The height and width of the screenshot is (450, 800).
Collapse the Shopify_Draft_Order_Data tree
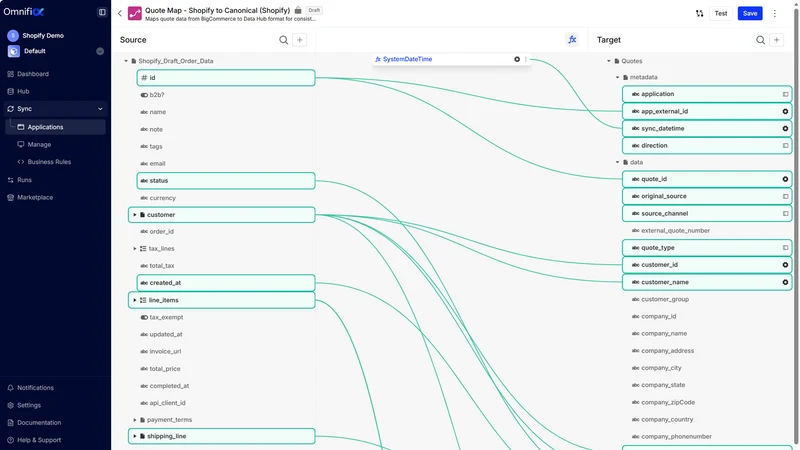pos(126,61)
